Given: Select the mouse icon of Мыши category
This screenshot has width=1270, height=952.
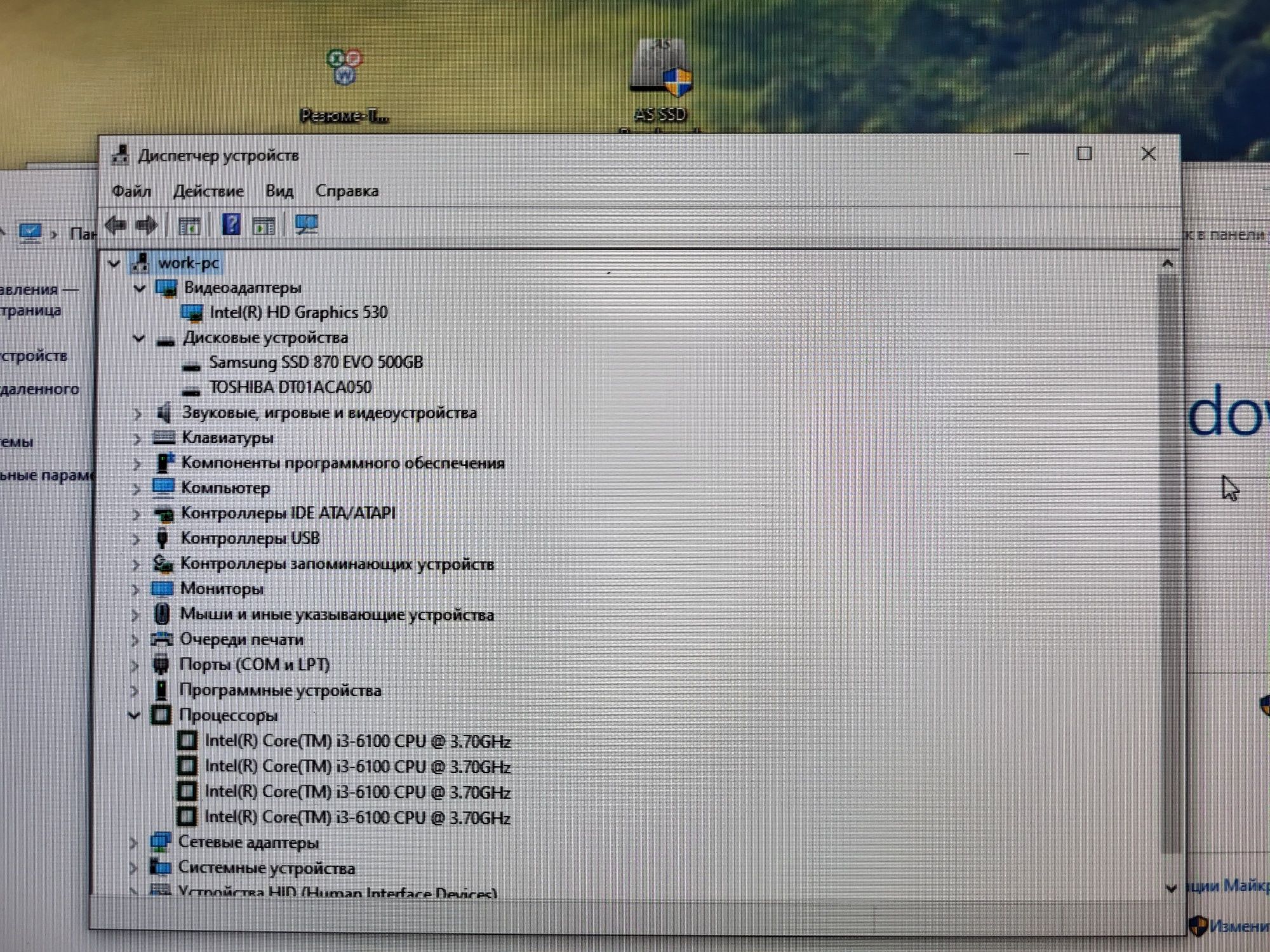Looking at the screenshot, I should 162,614.
